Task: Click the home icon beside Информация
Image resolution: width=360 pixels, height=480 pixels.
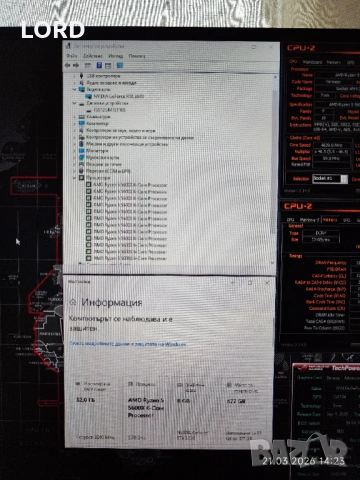Action: (x=73, y=302)
